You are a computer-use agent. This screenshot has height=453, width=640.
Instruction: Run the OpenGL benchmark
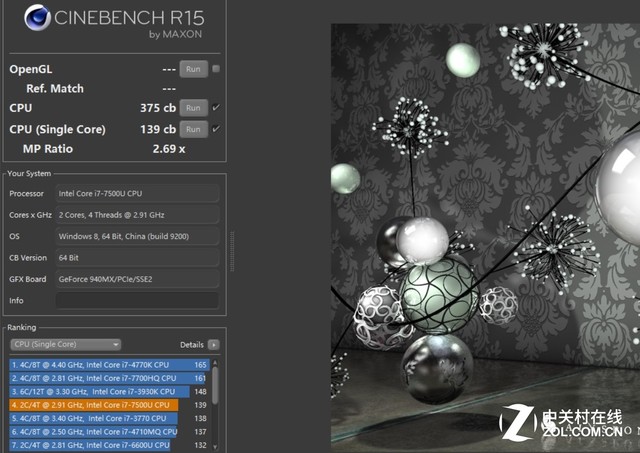[x=193, y=69]
